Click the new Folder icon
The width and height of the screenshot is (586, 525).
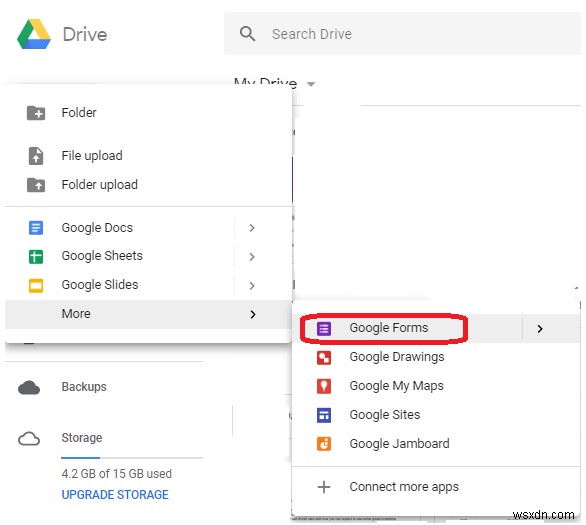click(36, 113)
